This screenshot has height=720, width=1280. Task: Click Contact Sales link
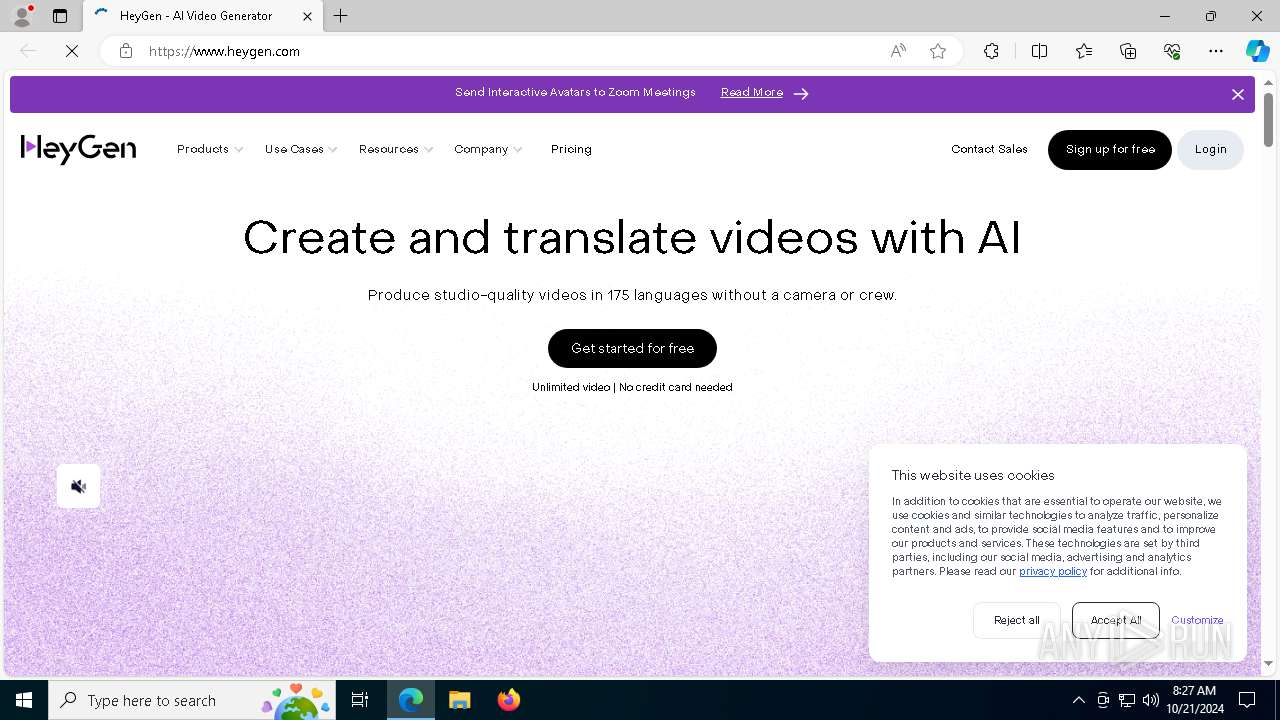pyautogui.click(x=989, y=149)
